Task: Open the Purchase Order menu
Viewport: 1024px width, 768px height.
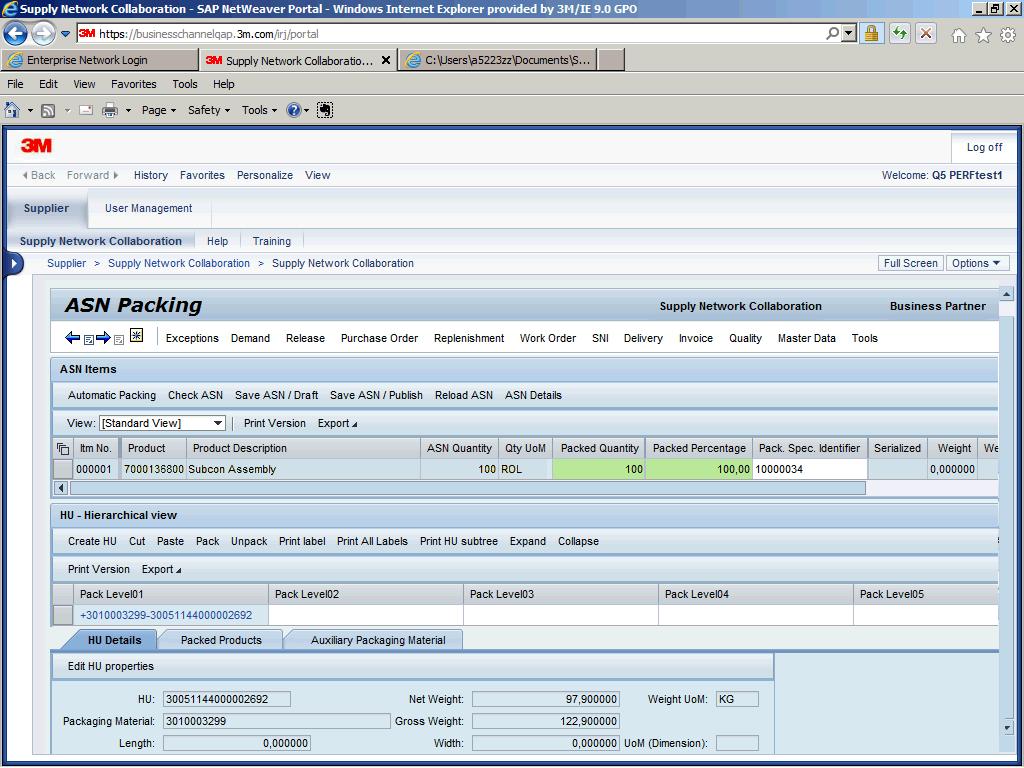Action: point(379,338)
